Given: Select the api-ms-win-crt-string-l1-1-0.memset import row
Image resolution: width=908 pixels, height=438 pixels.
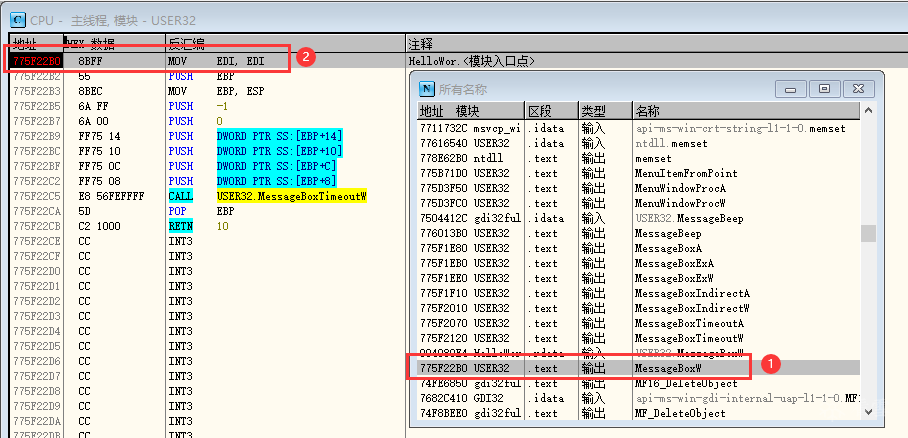Looking at the screenshot, I should coord(639,129).
